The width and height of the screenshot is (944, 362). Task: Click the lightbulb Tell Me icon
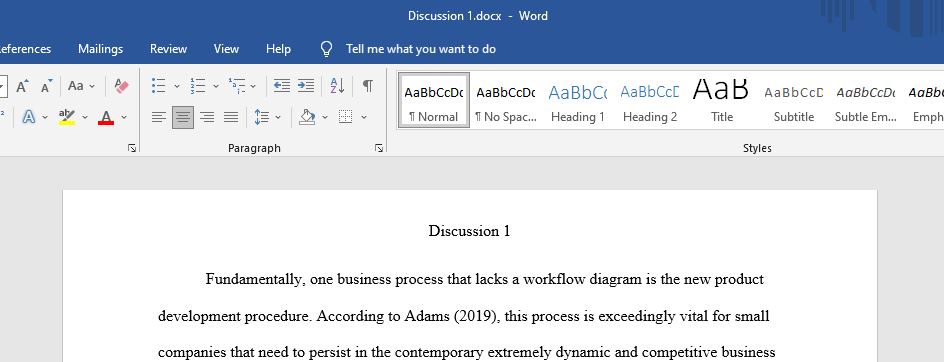[326, 49]
